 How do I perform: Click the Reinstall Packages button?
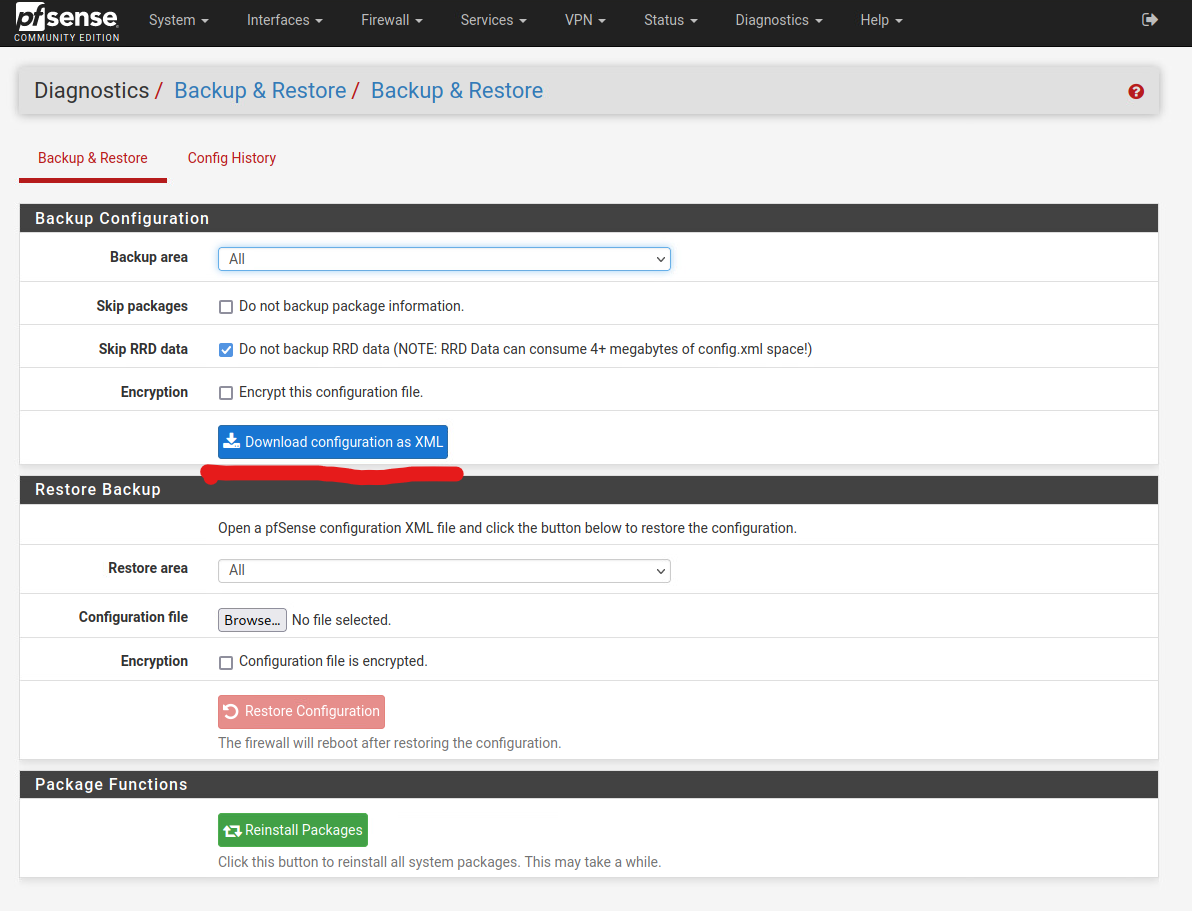pos(293,830)
